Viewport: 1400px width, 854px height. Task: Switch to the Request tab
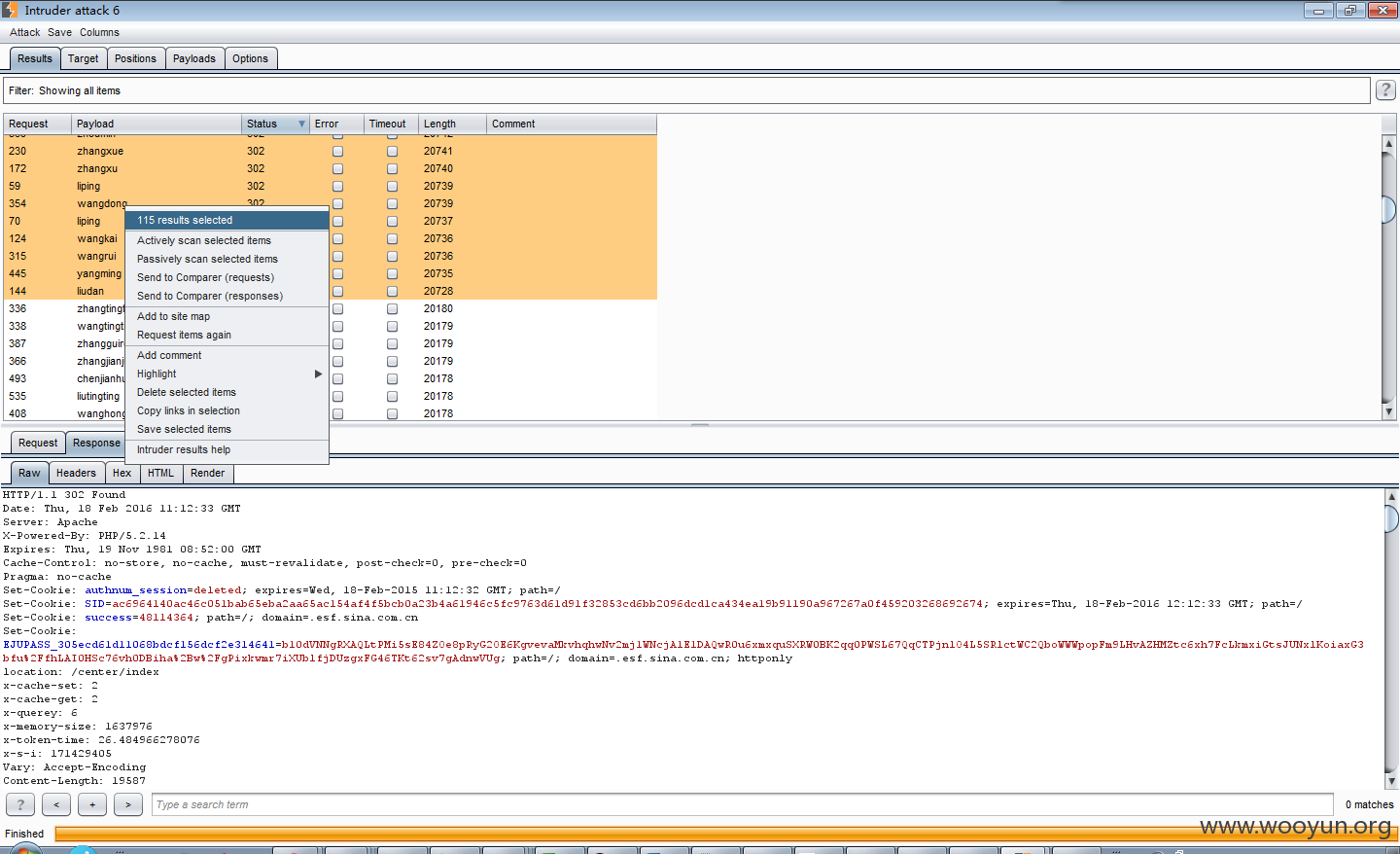pyautogui.click(x=38, y=443)
